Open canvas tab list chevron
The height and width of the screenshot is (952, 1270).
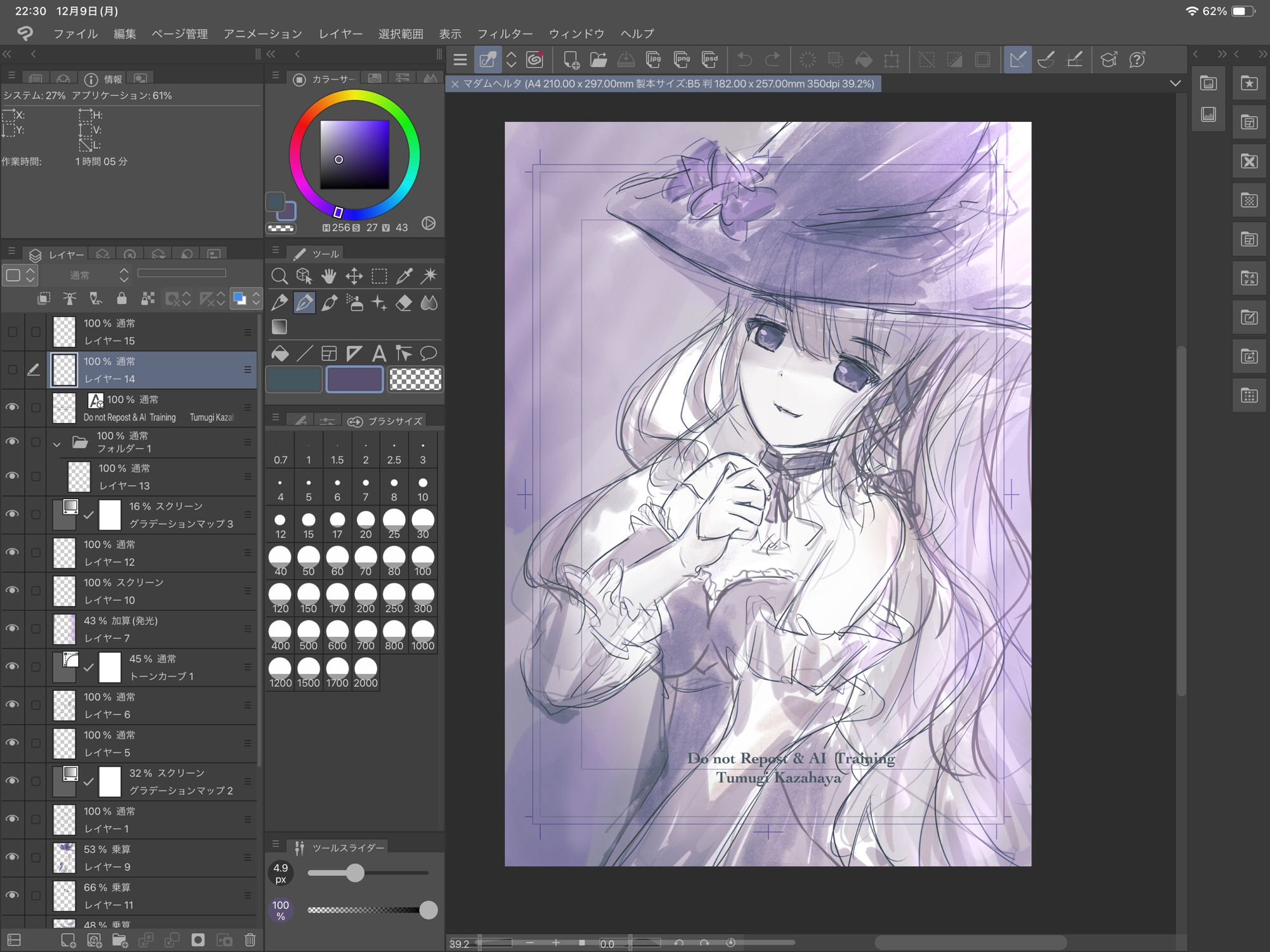[1175, 83]
